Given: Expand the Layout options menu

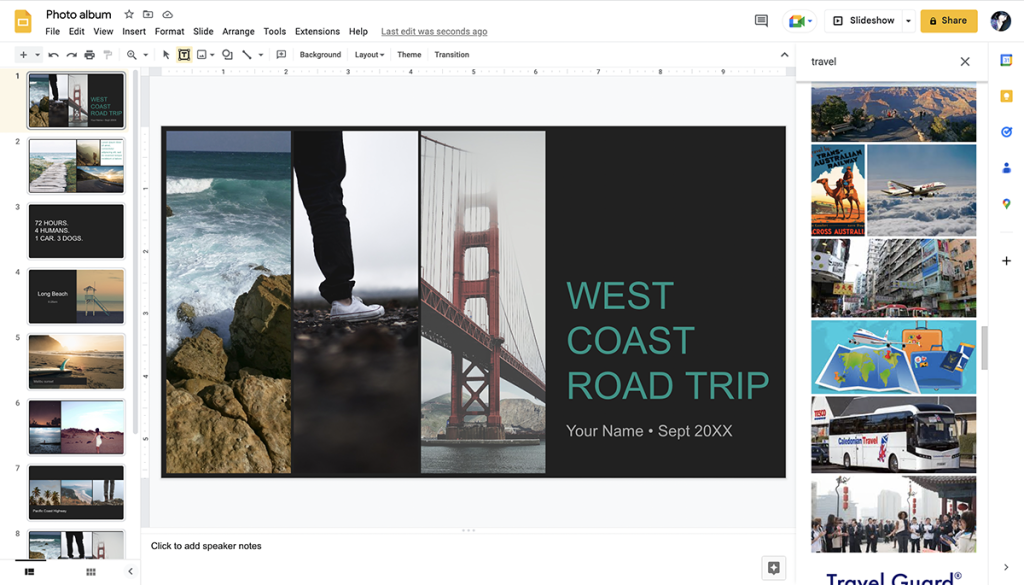Looking at the screenshot, I should click(x=369, y=54).
